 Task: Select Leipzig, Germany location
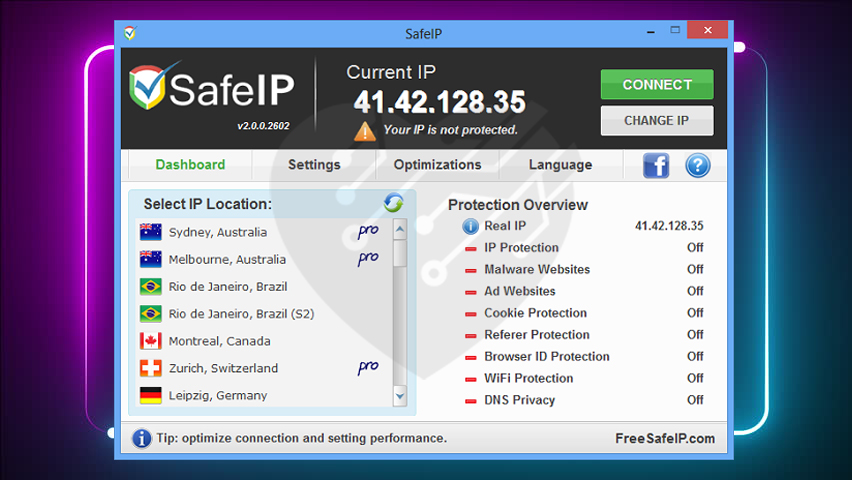[264, 395]
